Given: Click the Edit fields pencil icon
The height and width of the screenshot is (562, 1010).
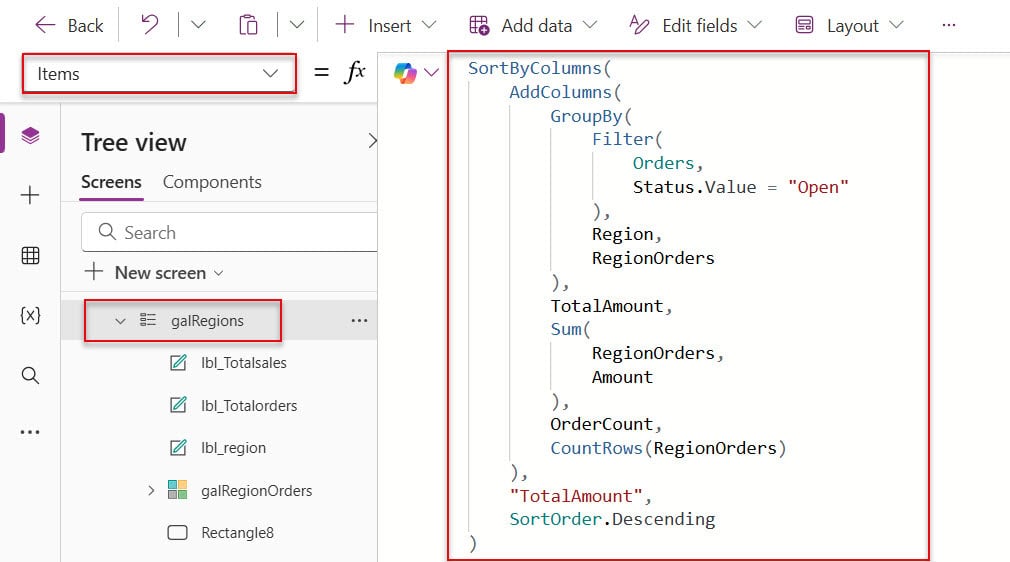Looking at the screenshot, I should [x=639, y=25].
